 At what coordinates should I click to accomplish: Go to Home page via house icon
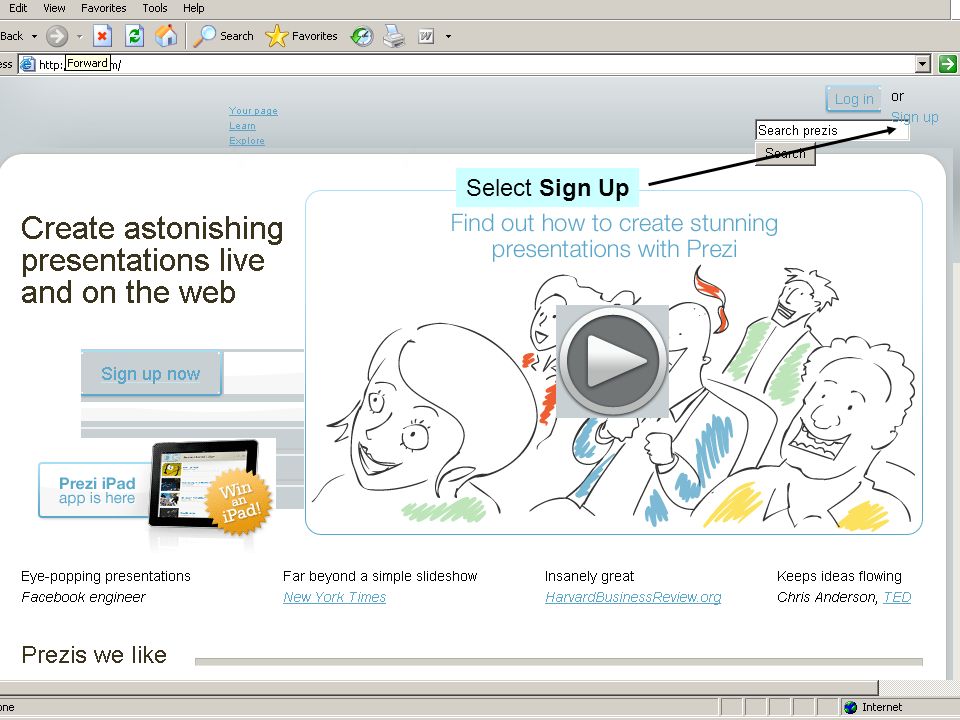point(166,36)
